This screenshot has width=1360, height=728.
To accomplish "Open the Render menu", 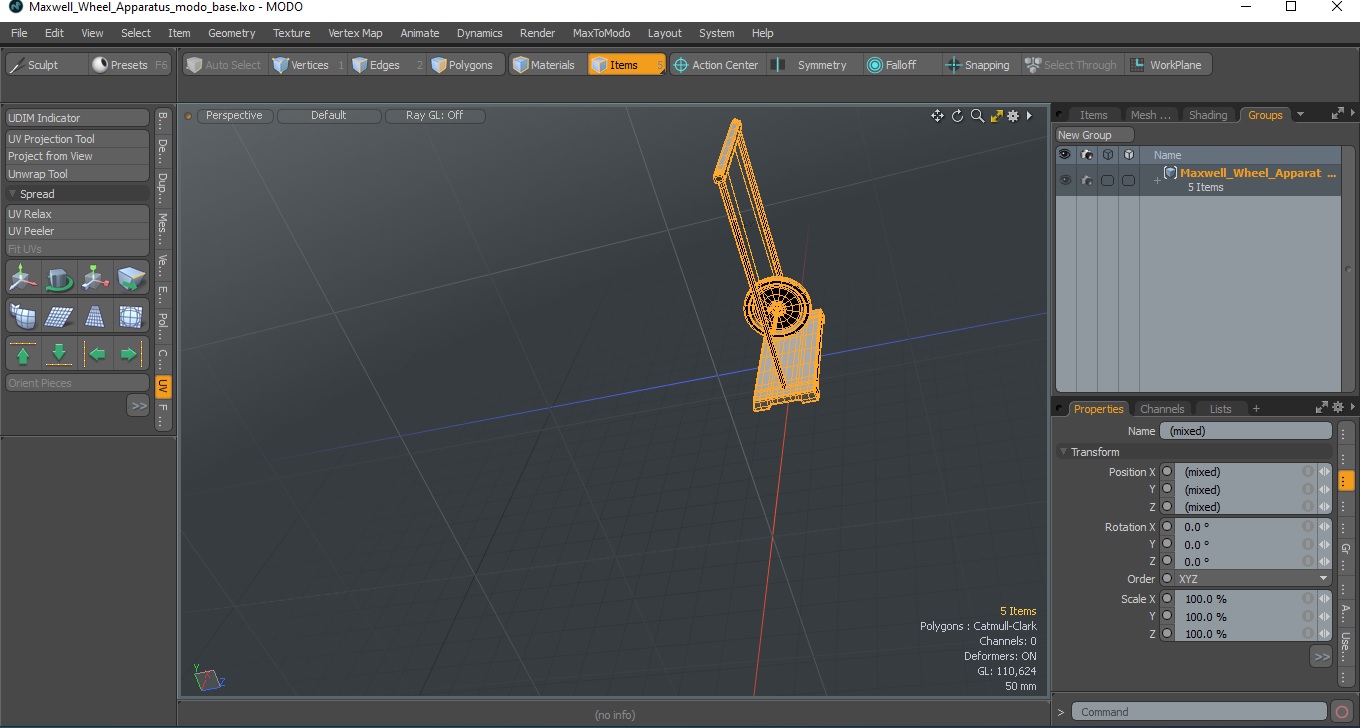I will coord(537,33).
